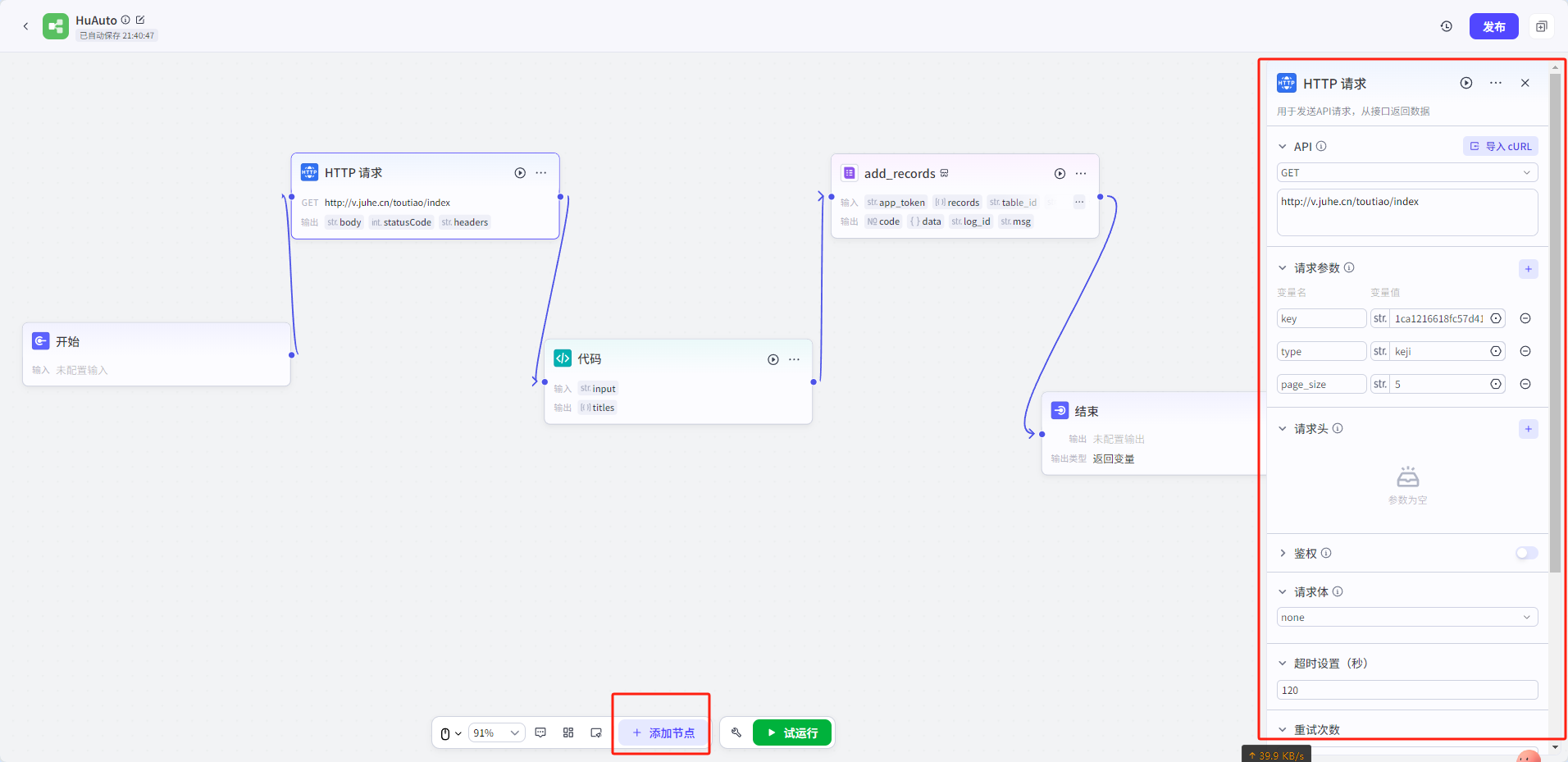Run the 代码 node play icon
Screen dimensions: 1568x762
pyautogui.click(x=773, y=359)
